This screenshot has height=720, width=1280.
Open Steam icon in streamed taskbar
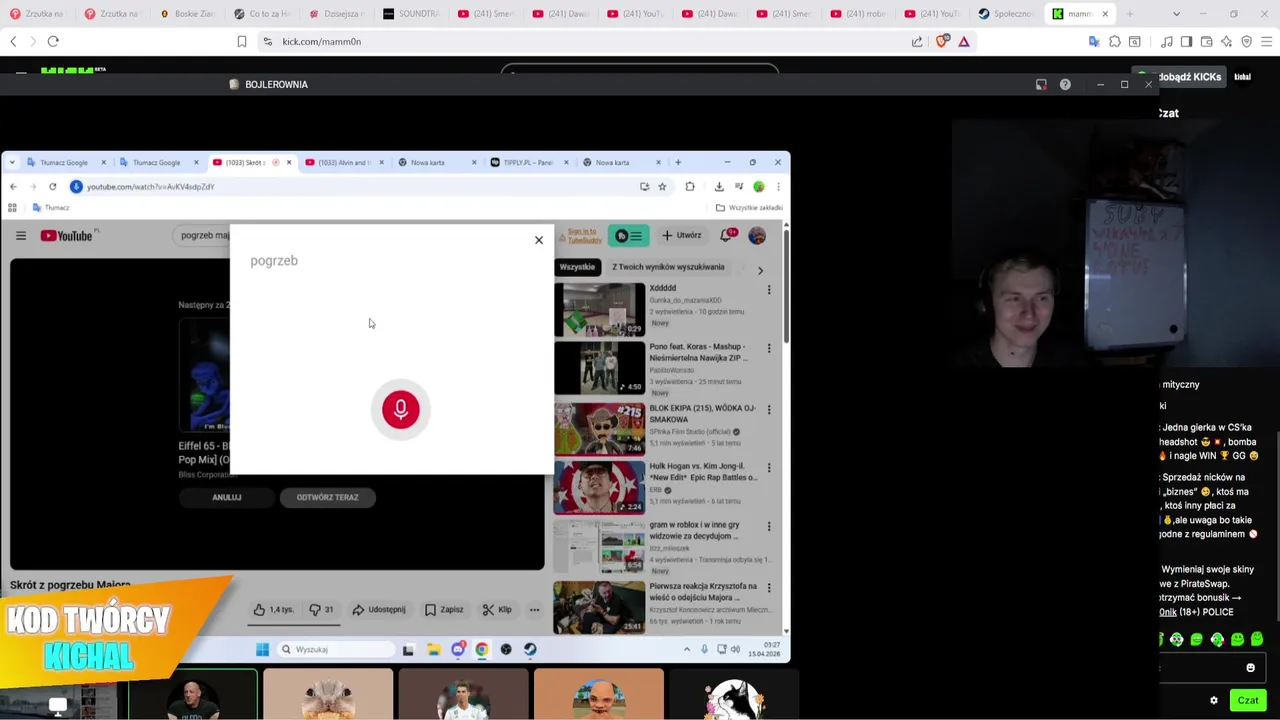[530, 650]
